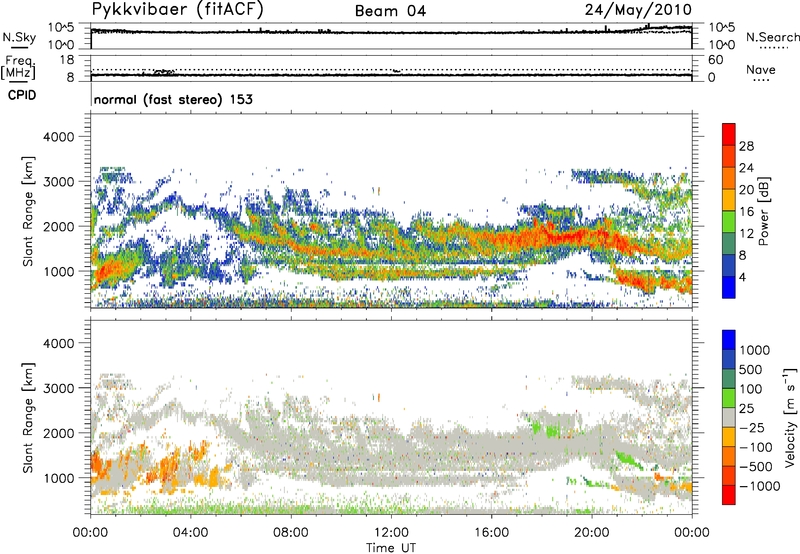Click the '-25' velocity scale value
This screenshot has width=800, height=554.
(x=752, y=427)
